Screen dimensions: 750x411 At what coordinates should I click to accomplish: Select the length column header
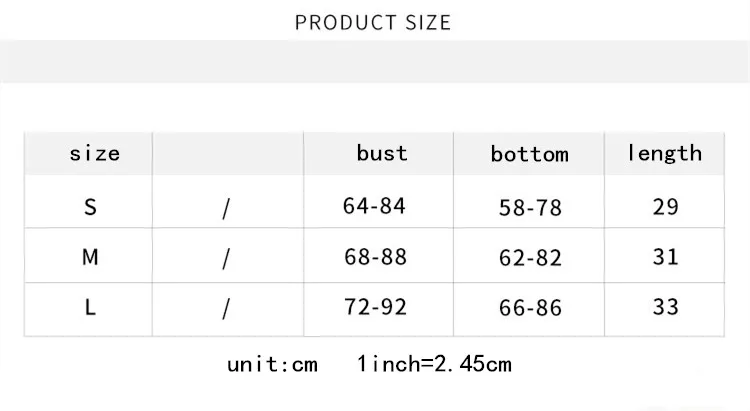(x=664, y=153)
